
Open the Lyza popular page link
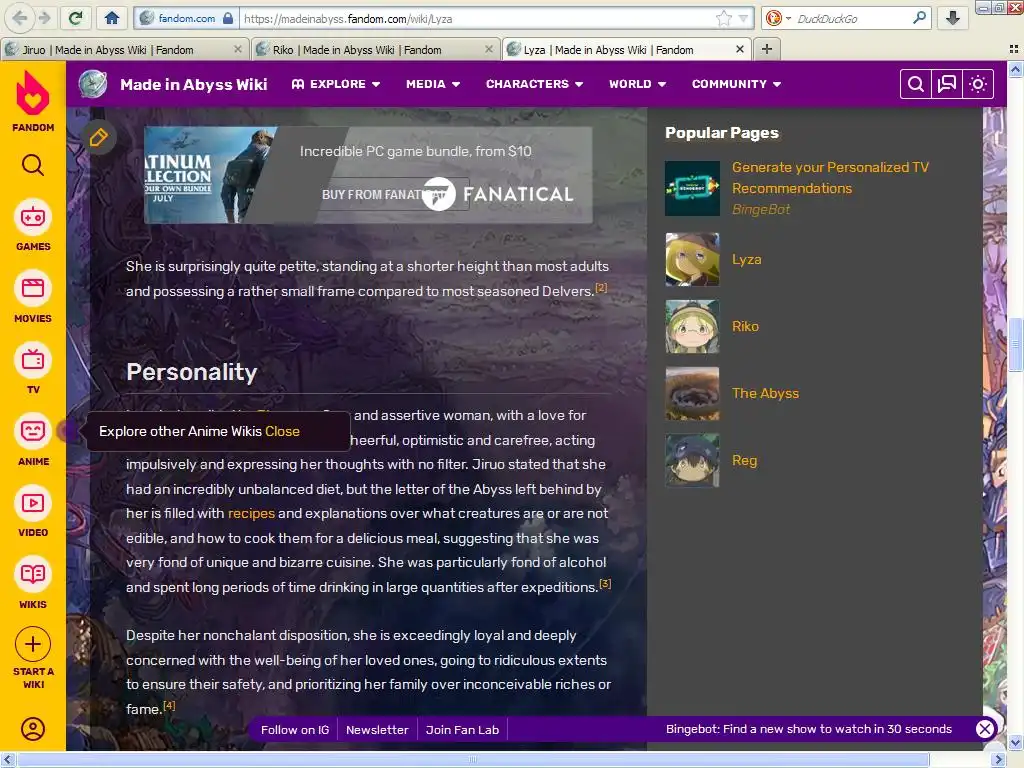pos(746,259)
